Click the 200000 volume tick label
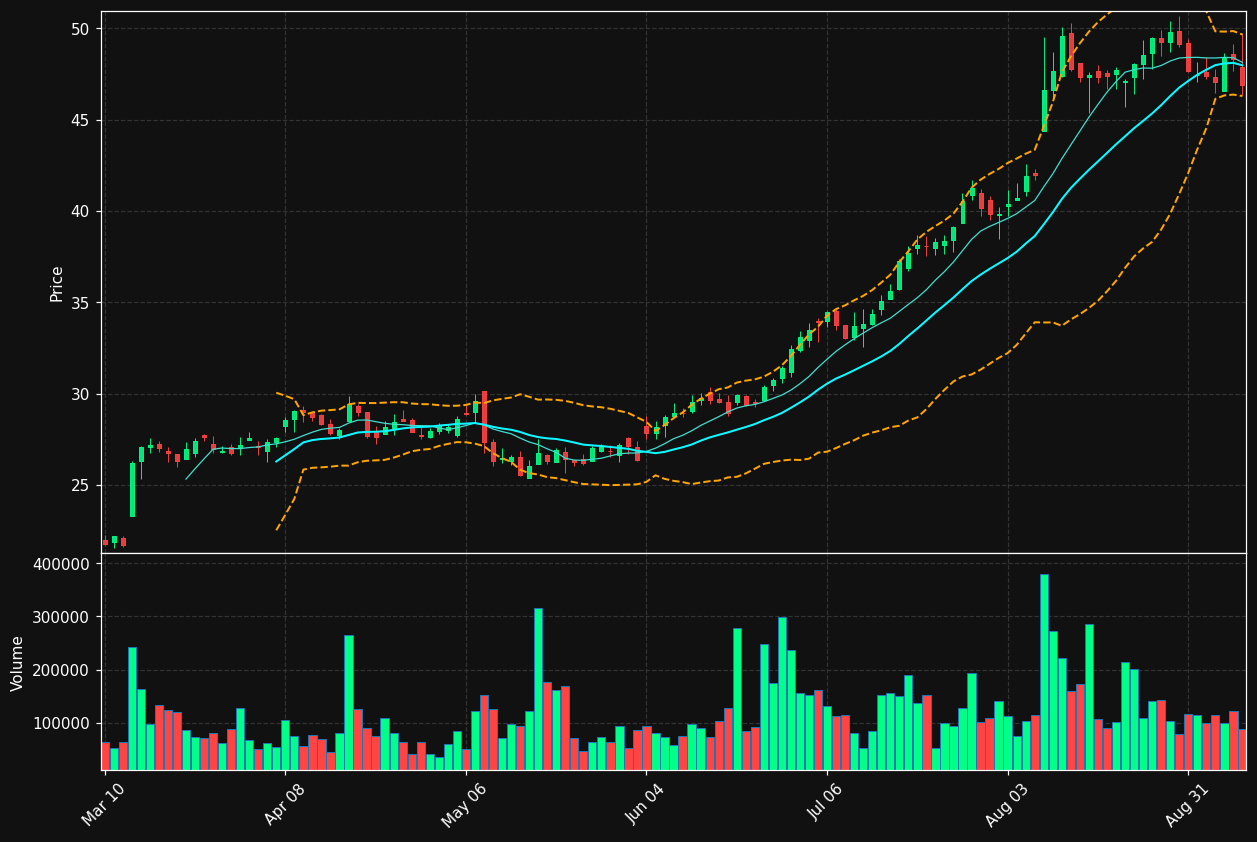The height and width of the screenshot is (842, 1257). 62,670
